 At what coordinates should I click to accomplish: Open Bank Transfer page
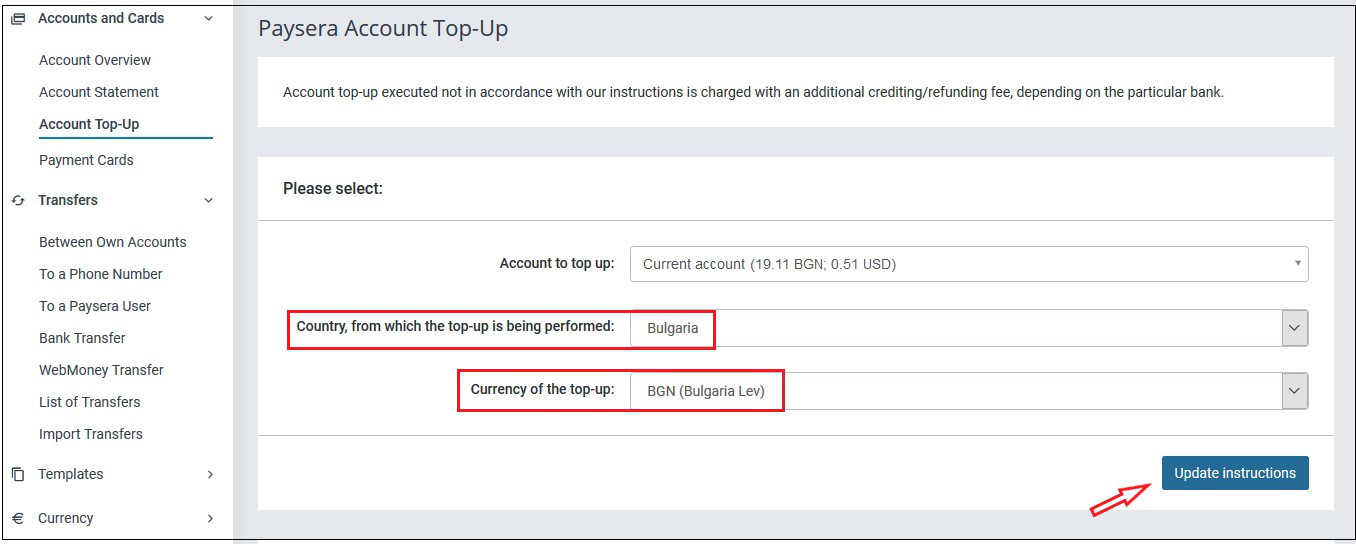pyautogui.click(x=82, y=338)
